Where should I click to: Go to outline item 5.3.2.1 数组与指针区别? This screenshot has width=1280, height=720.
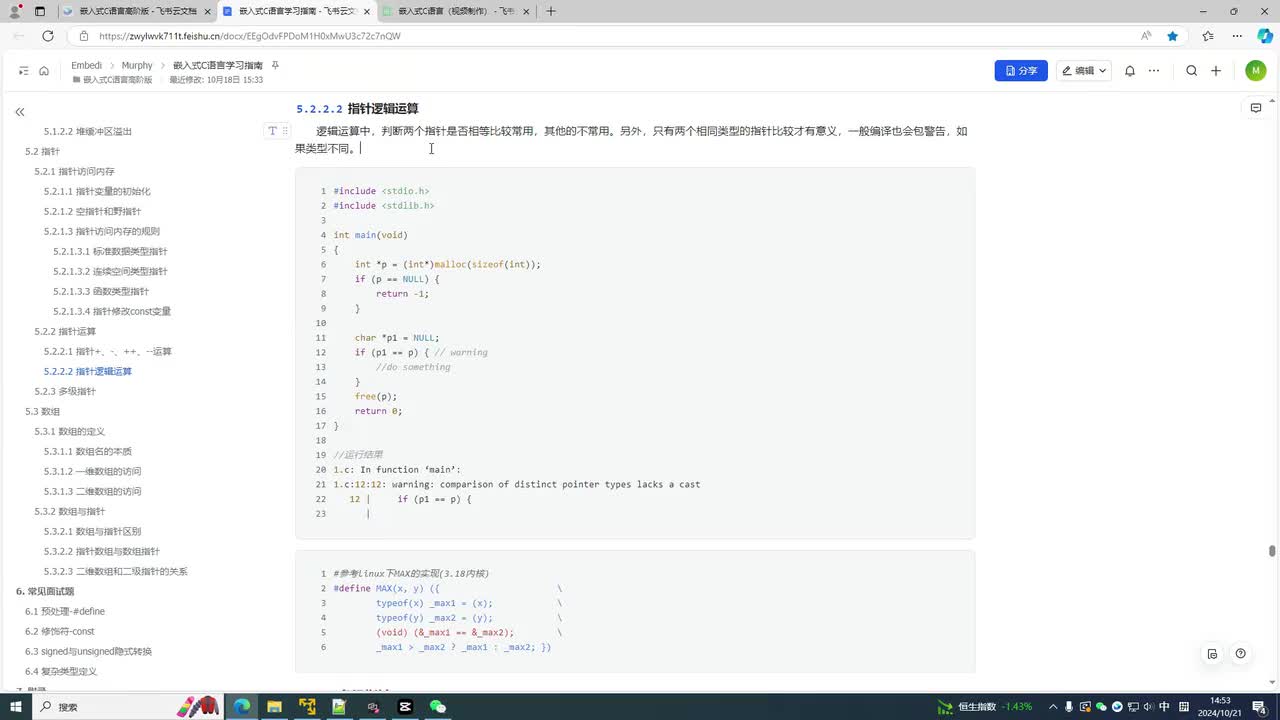(92, 531)
